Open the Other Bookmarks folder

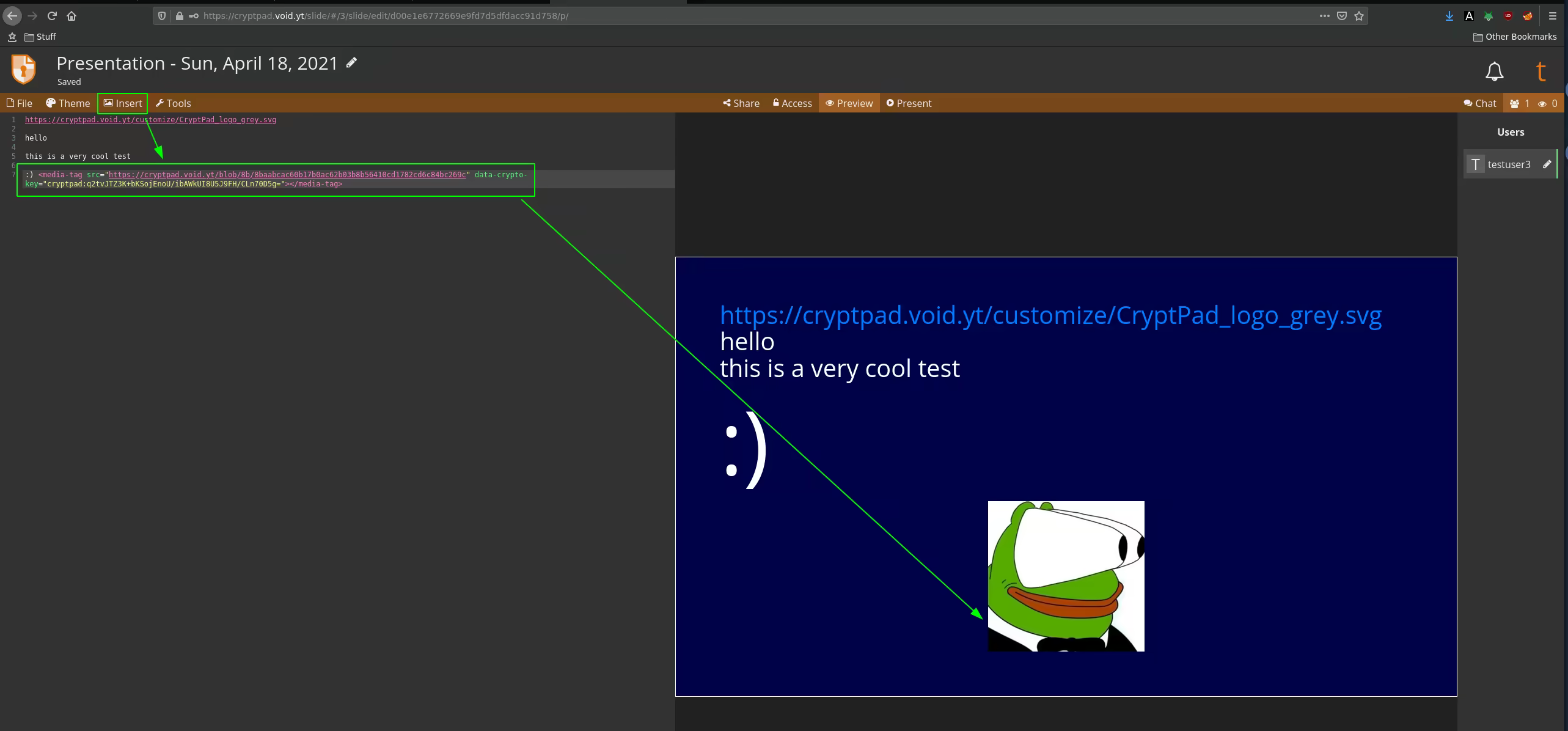1515,37
